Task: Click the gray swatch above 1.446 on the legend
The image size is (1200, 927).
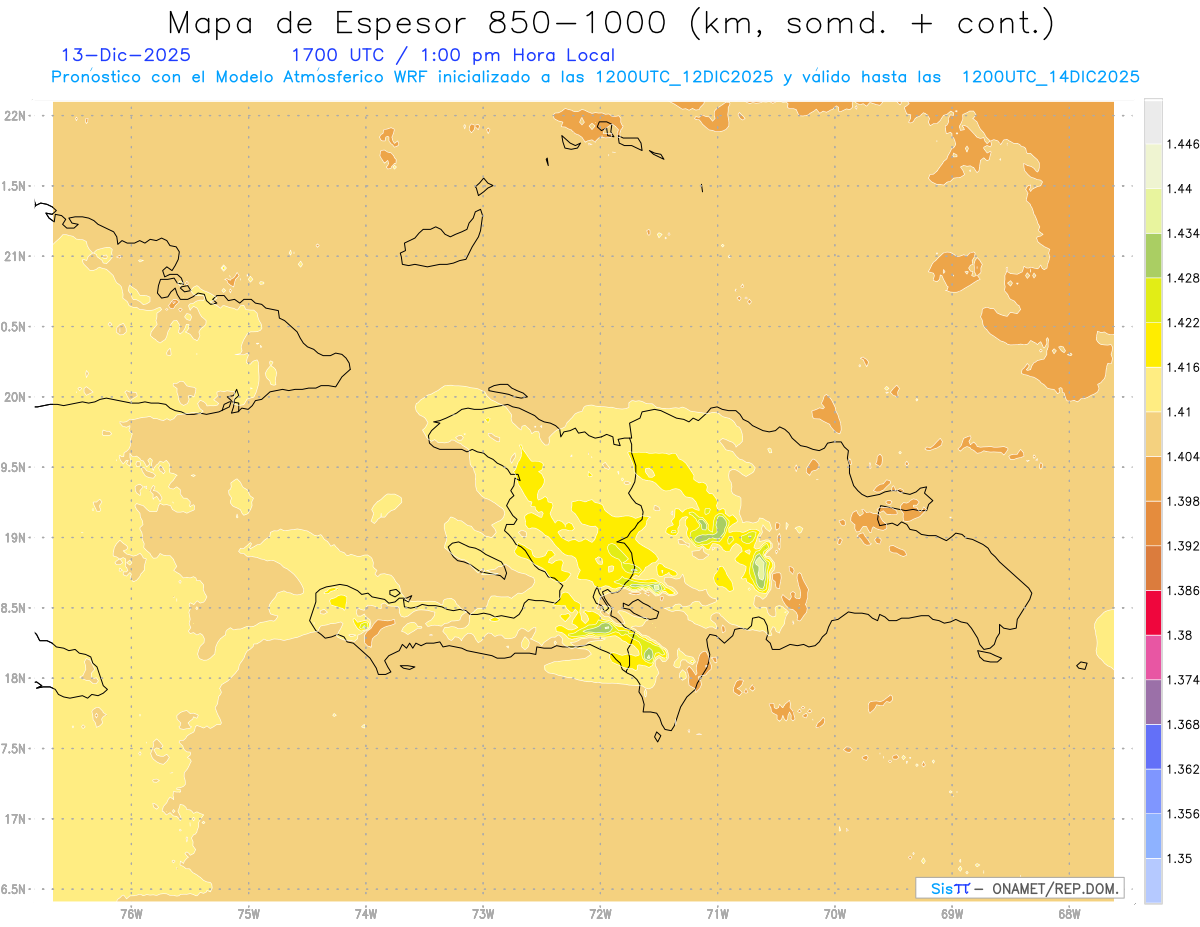Action: (1153, 121)
